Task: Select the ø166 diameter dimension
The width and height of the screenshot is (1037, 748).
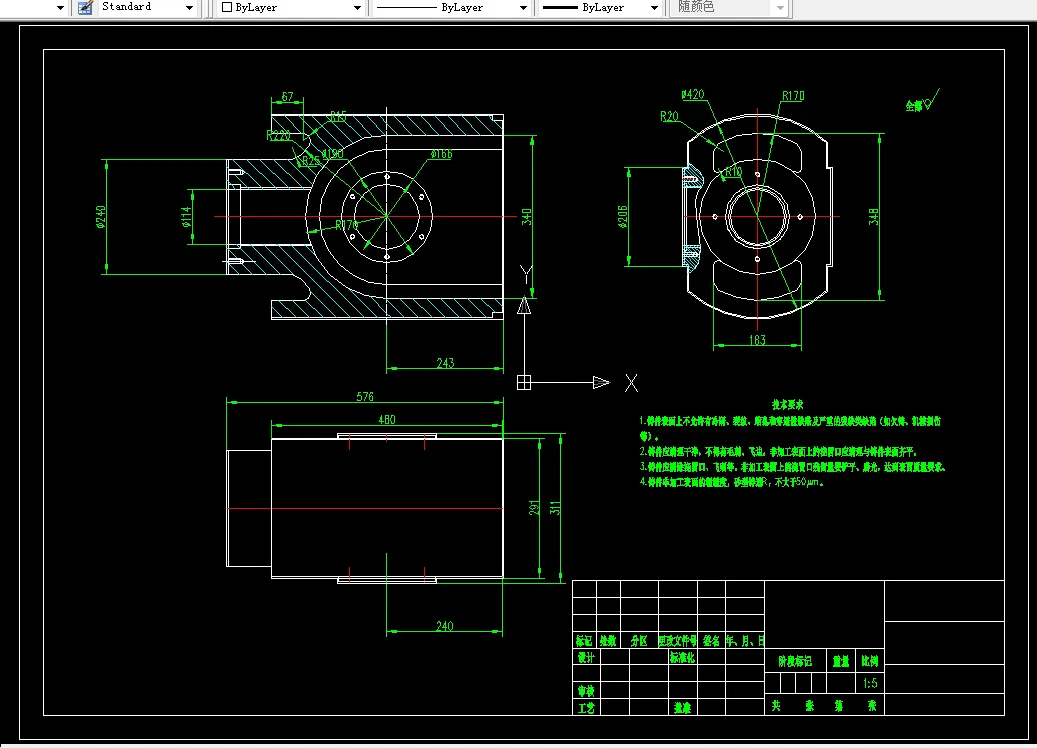Action: [x=441, y=154]
